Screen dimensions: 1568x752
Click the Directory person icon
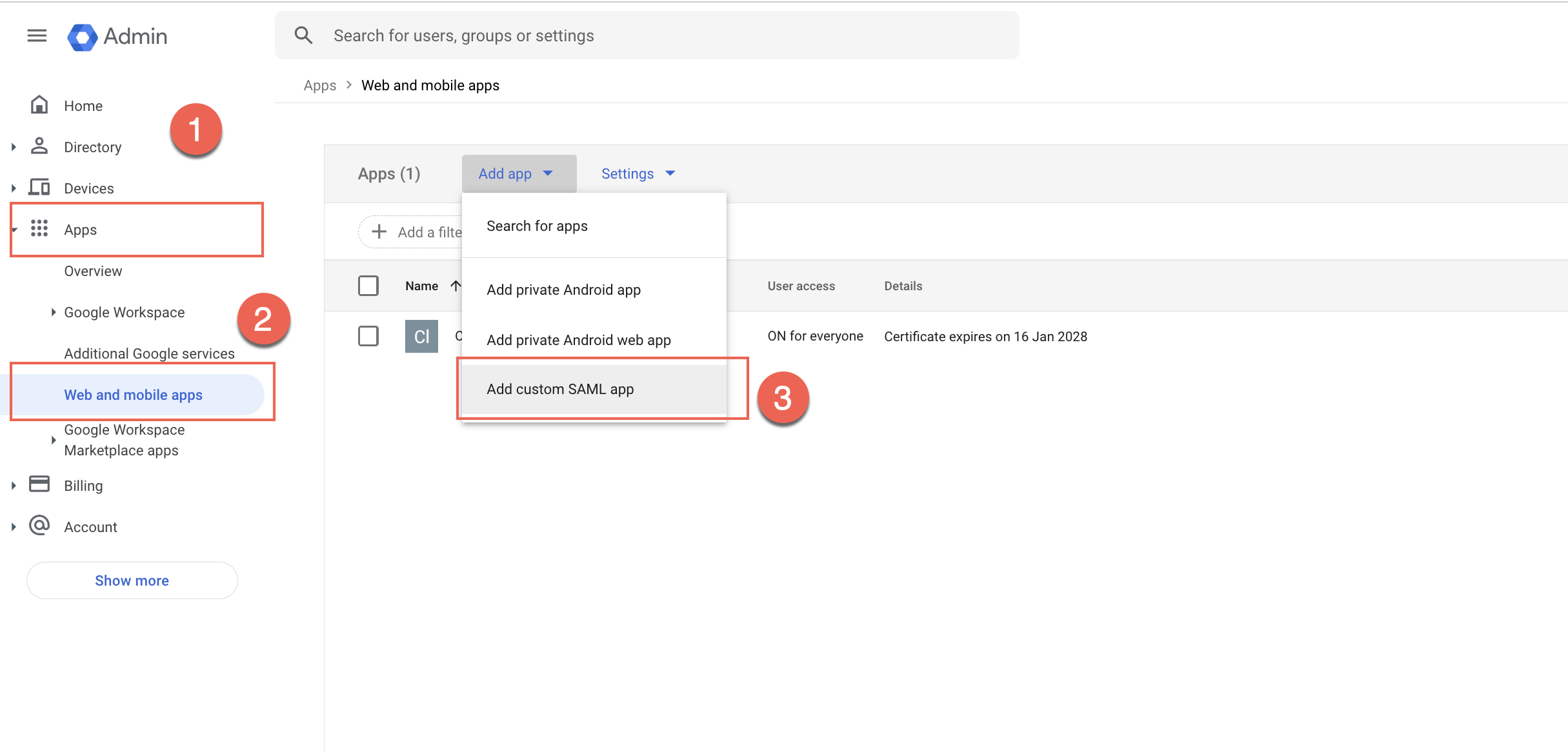tap(39, 146)
